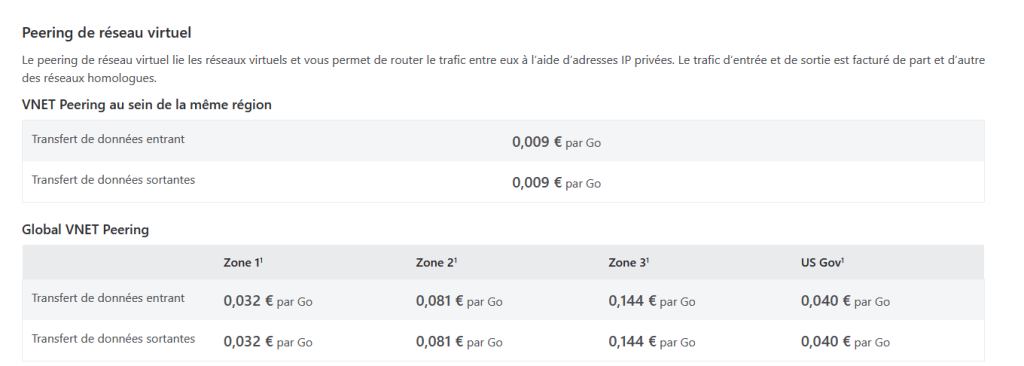
Task: Select same-region Transfert de données sortantes row label
Action: pyautogui.click(x=114, y=180)
